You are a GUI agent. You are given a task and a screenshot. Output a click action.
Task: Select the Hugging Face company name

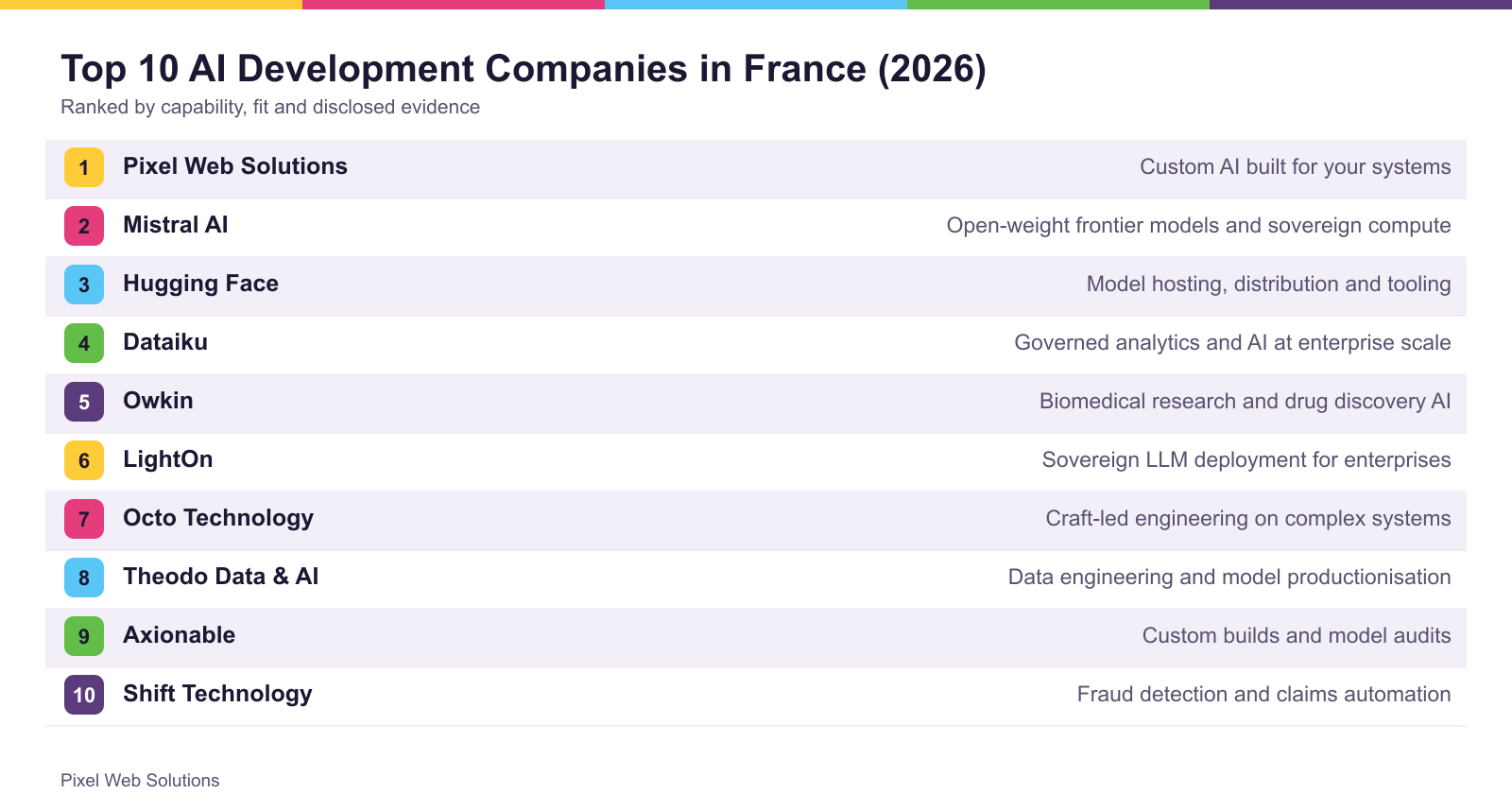pyautogui.click(x=200, y=284)
